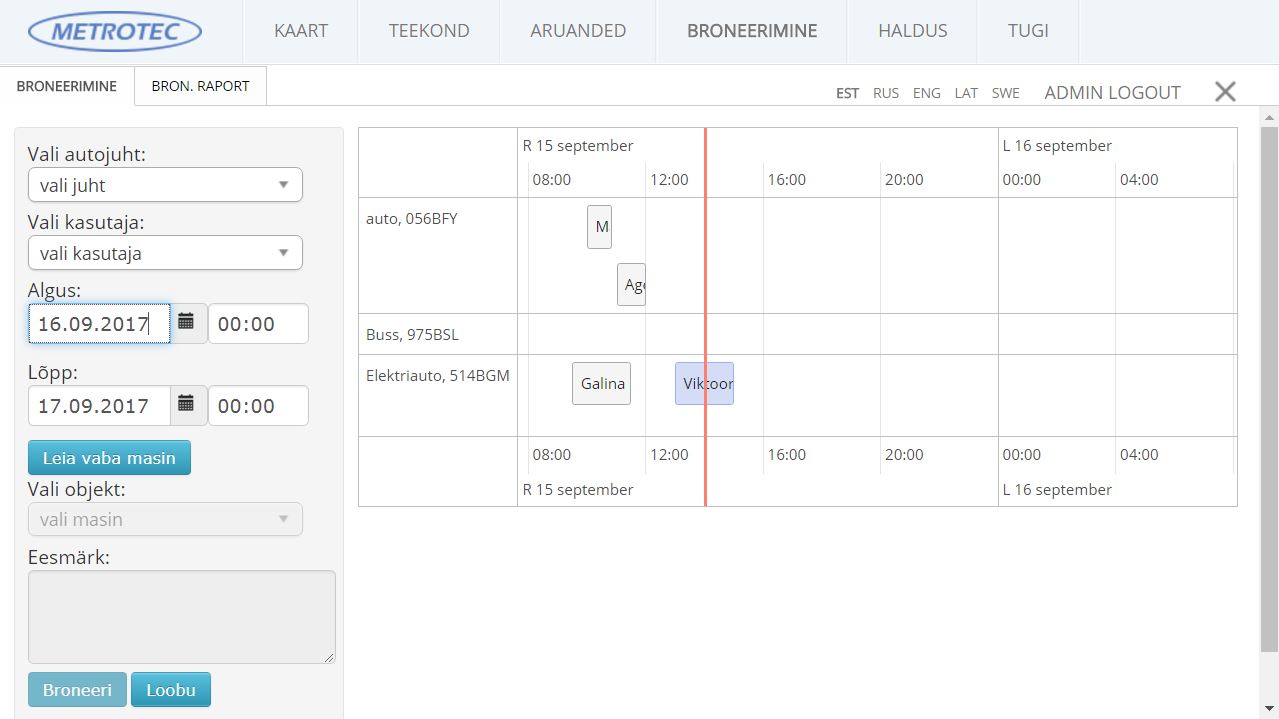Open the Algus date calendar picker

[187, 323]
